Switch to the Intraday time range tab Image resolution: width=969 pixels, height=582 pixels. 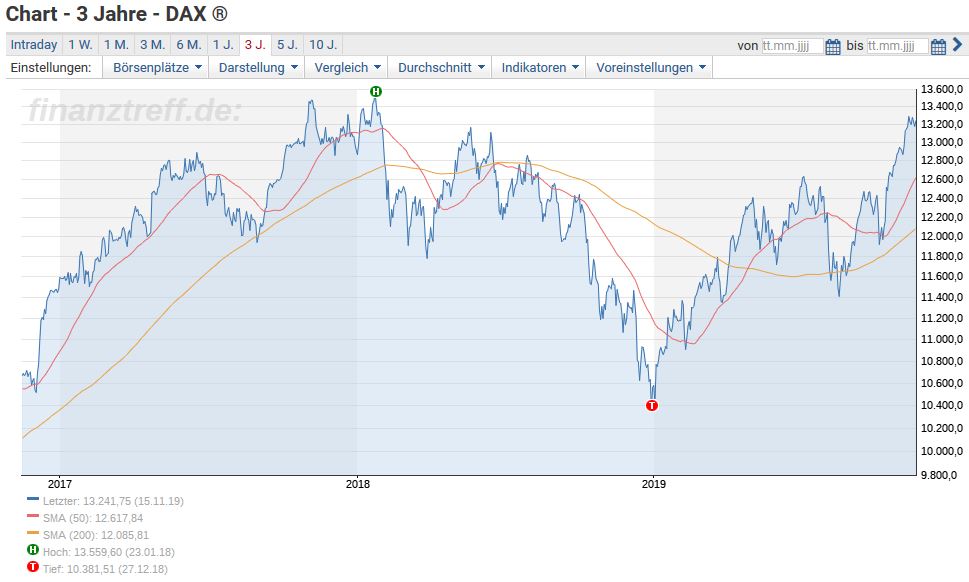(34, 44)
